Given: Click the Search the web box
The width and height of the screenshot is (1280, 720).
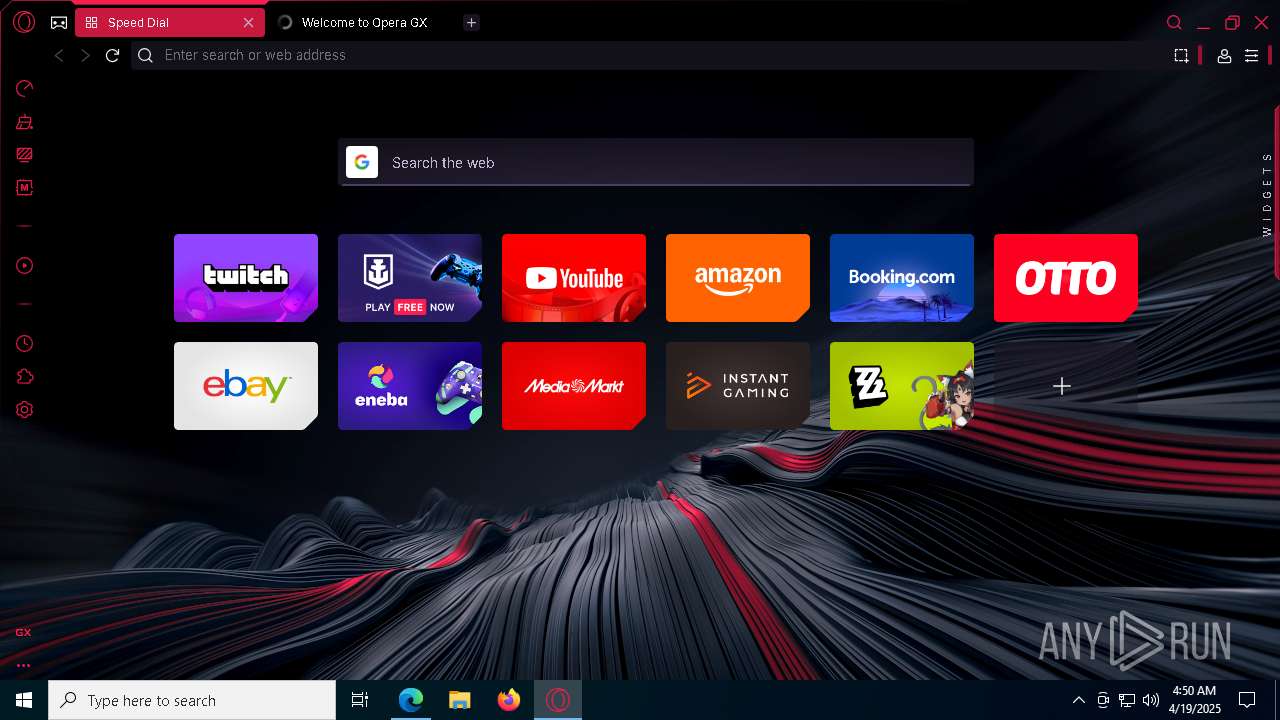Looking at the screenshot, I should pyautogui.click(x=655, y=162).
